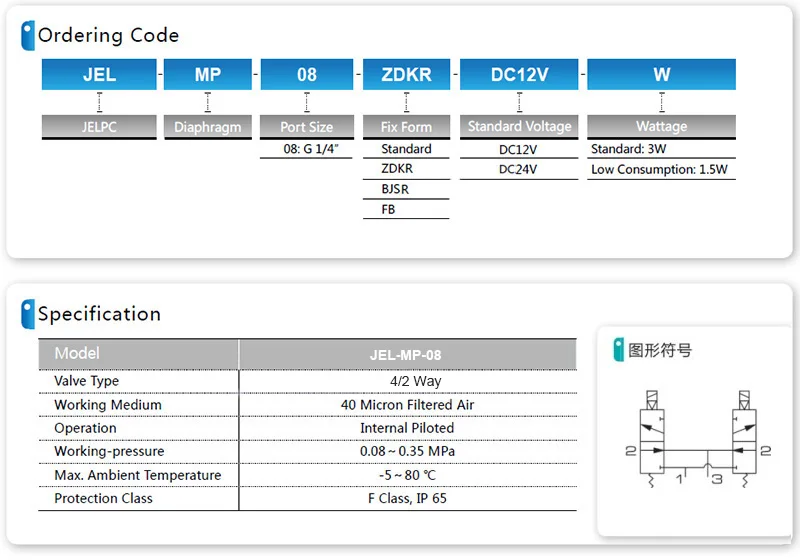Viewport: 800px width, 560px height.
Task: Click the 'F Class, IP 65' value
Action: pyautogui.click(x=407, y=498)
